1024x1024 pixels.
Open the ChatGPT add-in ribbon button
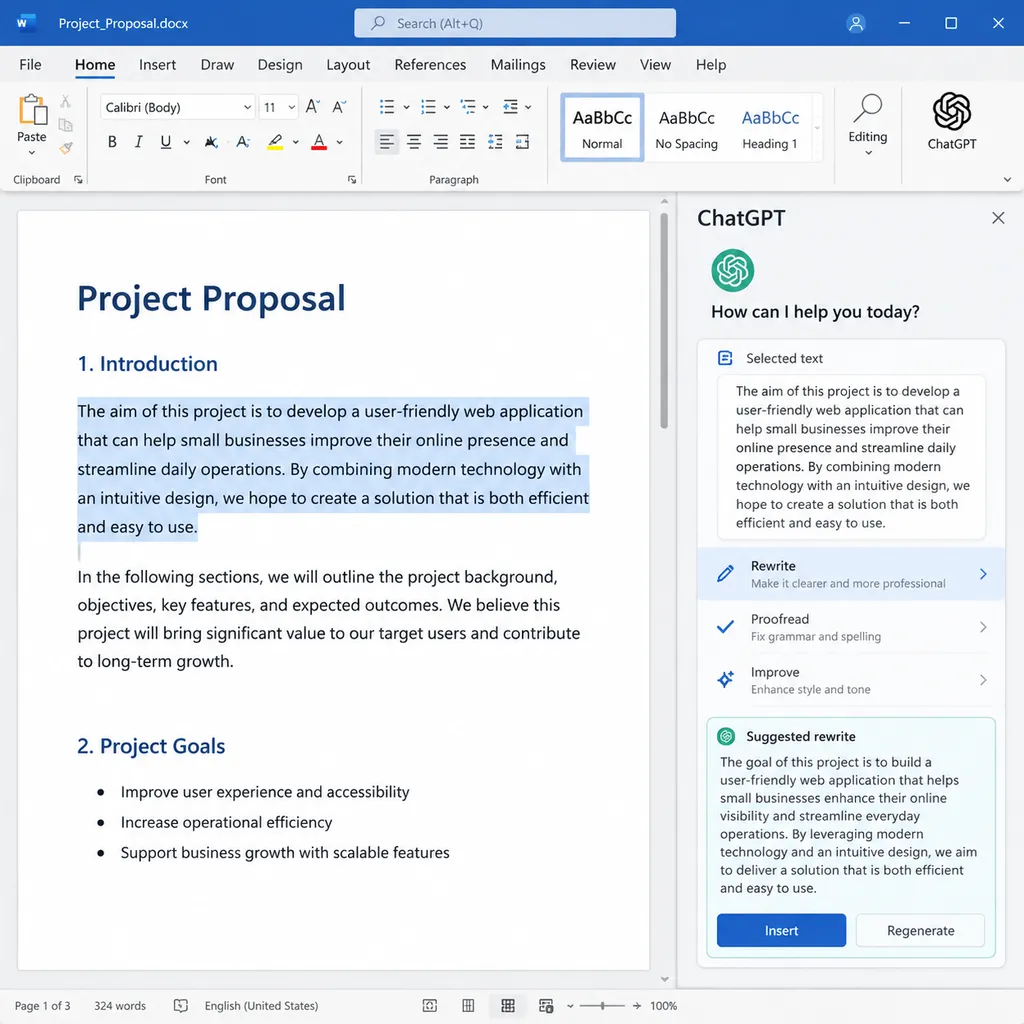coord(952,121)
